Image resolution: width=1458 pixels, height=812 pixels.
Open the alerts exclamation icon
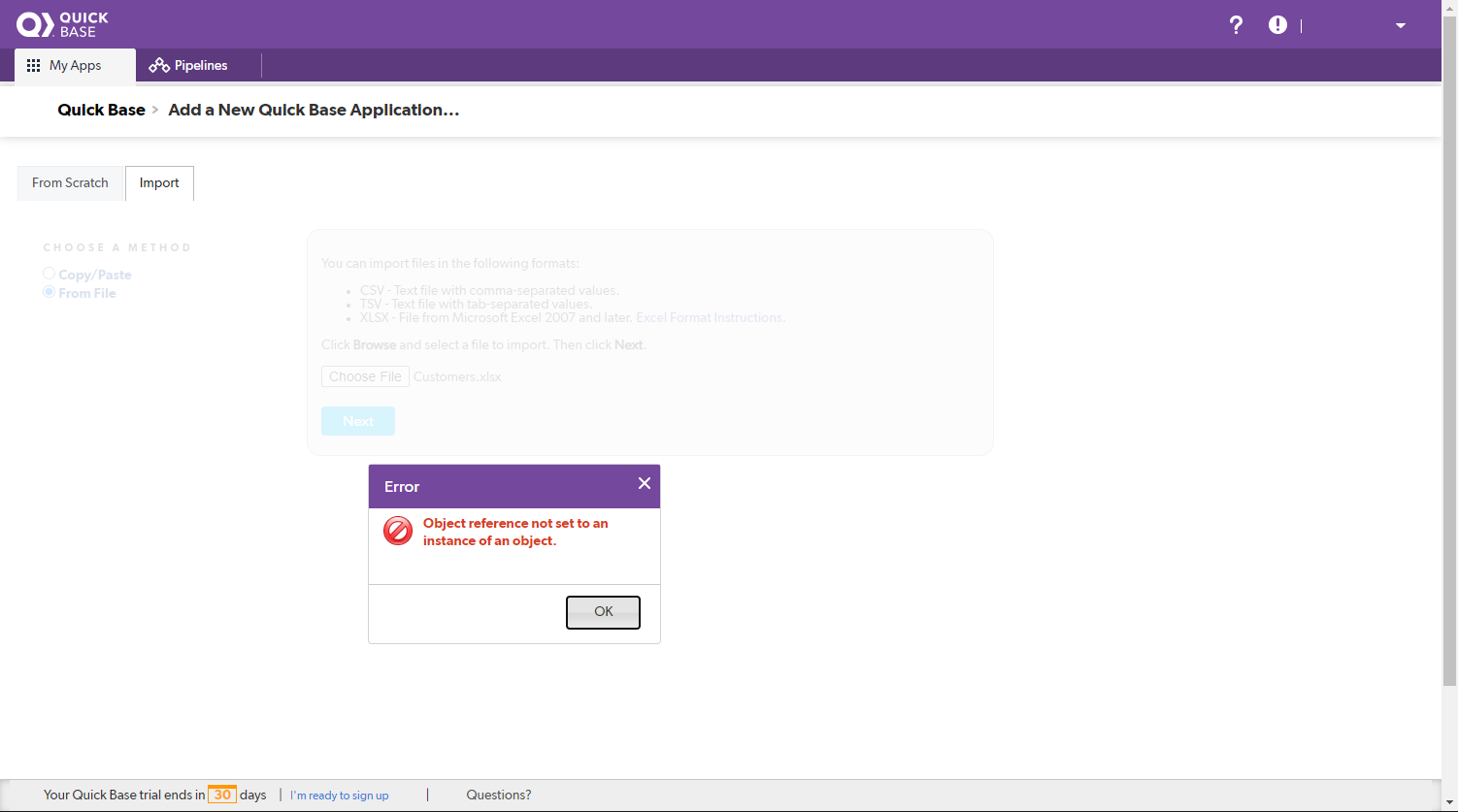point(1277,25)
